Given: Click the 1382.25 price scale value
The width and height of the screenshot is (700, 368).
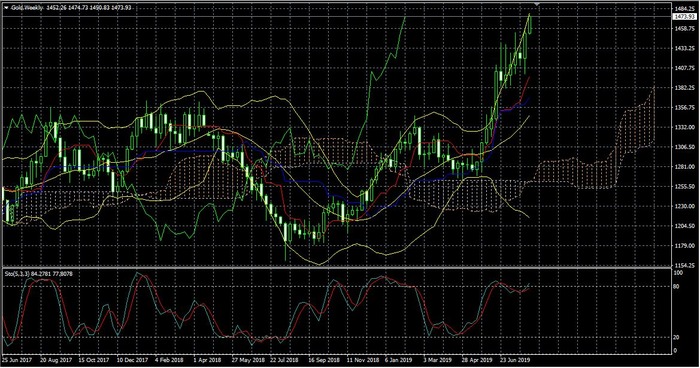Looking at the screenshot, I should 685,88.
